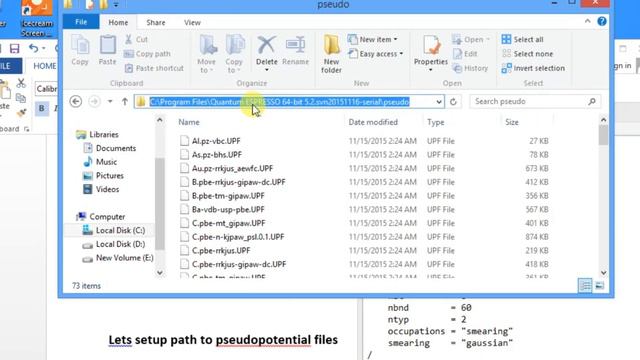Open the Easy access dropdown
The image size is (640, 360).
pyautogui.click(x=376, y=54)
